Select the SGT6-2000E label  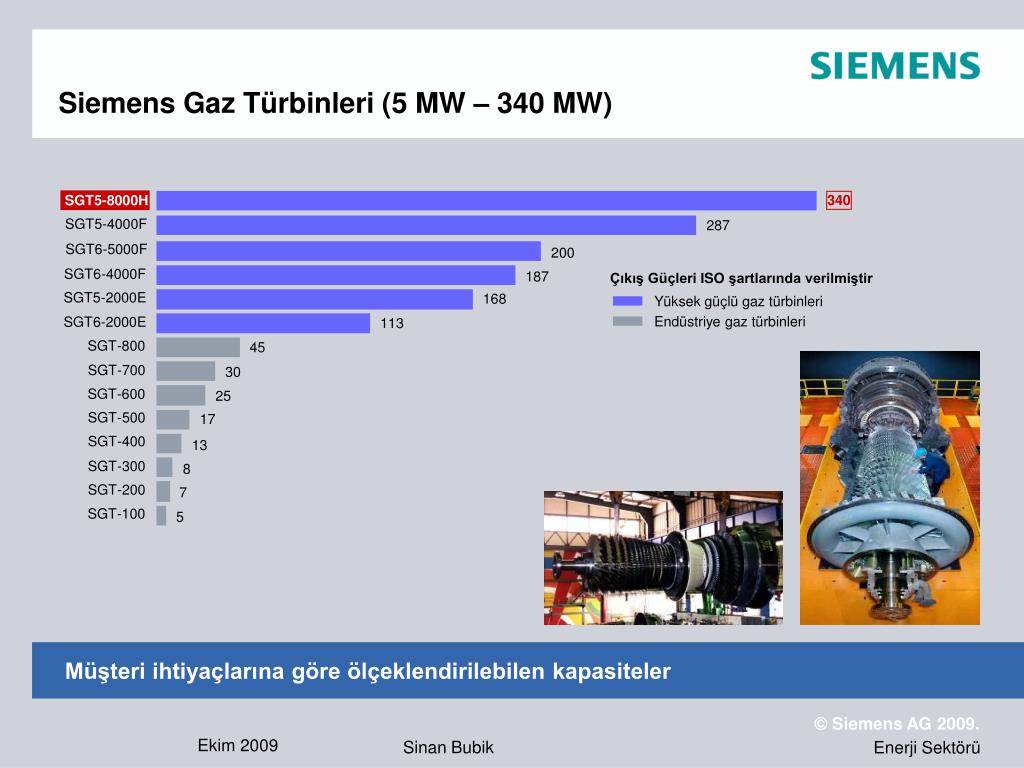105,322
